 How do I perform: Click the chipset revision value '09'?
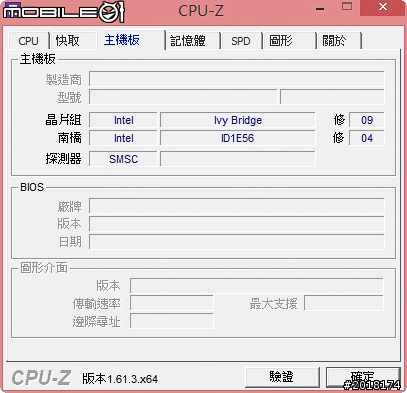coord(367,120)
